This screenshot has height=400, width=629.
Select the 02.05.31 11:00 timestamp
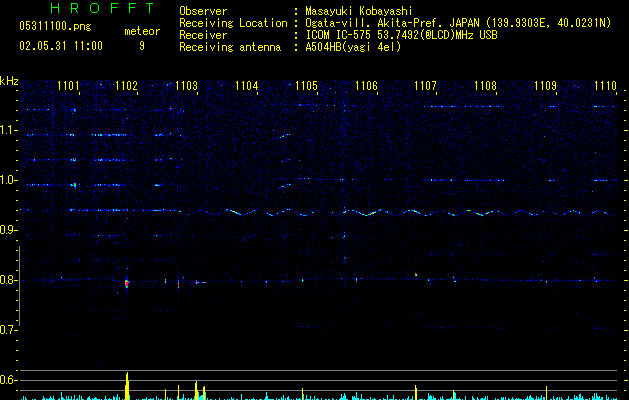pos(61,46)
